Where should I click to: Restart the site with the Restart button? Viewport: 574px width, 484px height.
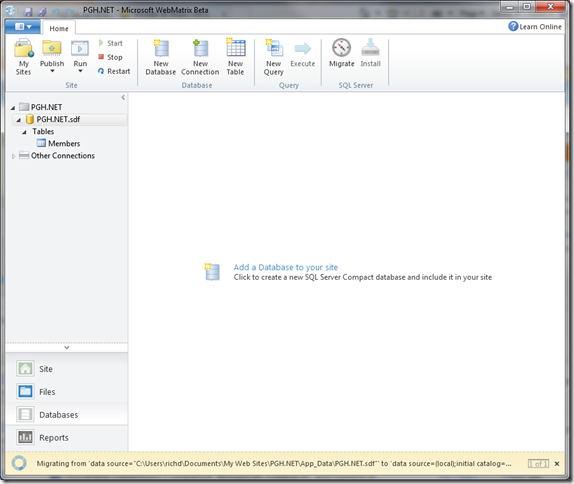[x=114, y=71]
